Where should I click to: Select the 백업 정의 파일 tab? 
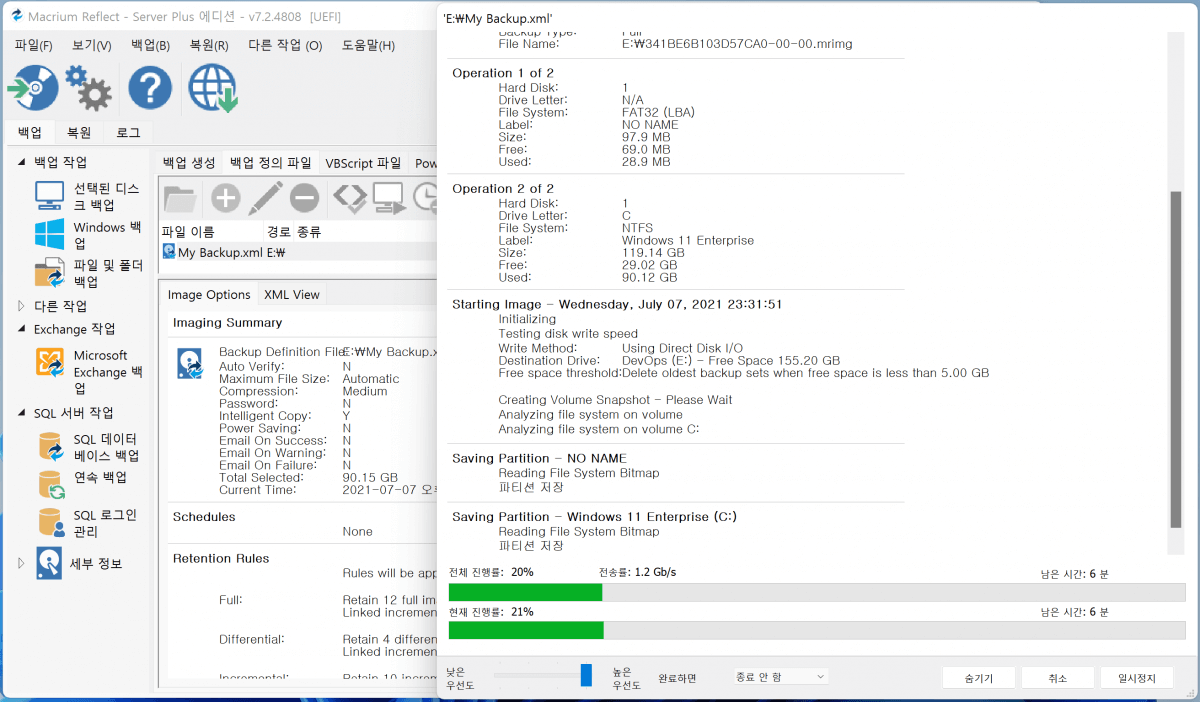[271, 163]
